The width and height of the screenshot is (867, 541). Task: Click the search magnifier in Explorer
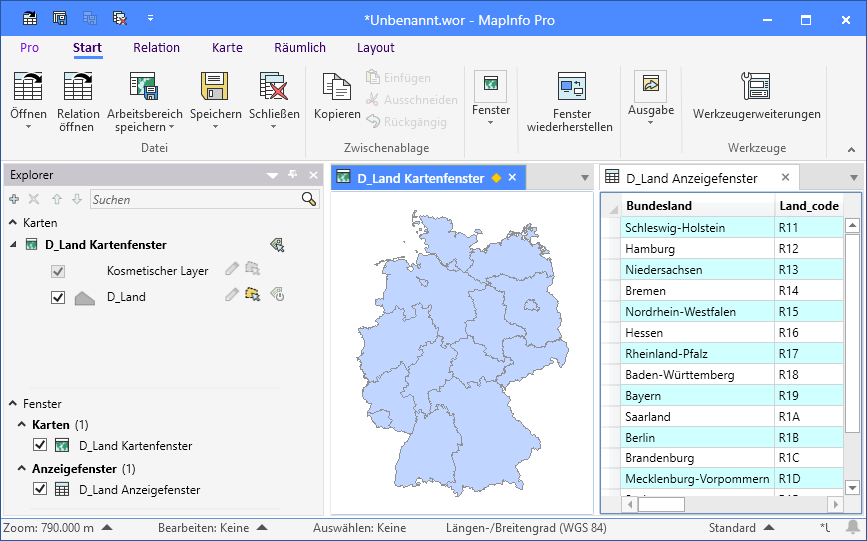pos(309,199)
